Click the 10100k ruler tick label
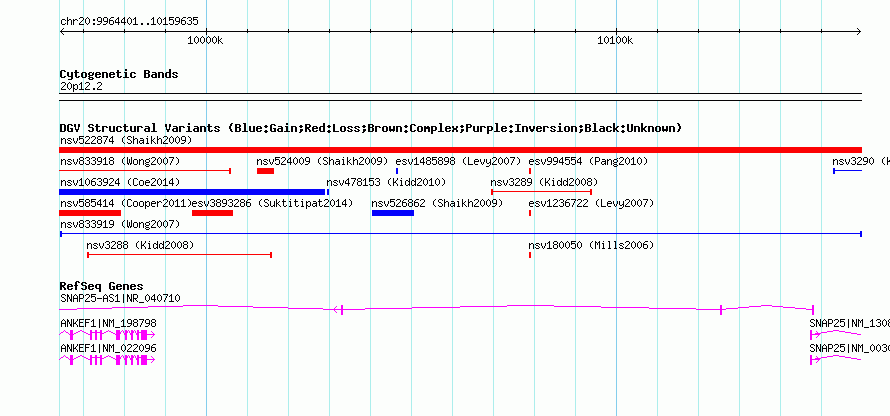The width and height of the screenshot is (890, 416). tap(615, 41)
